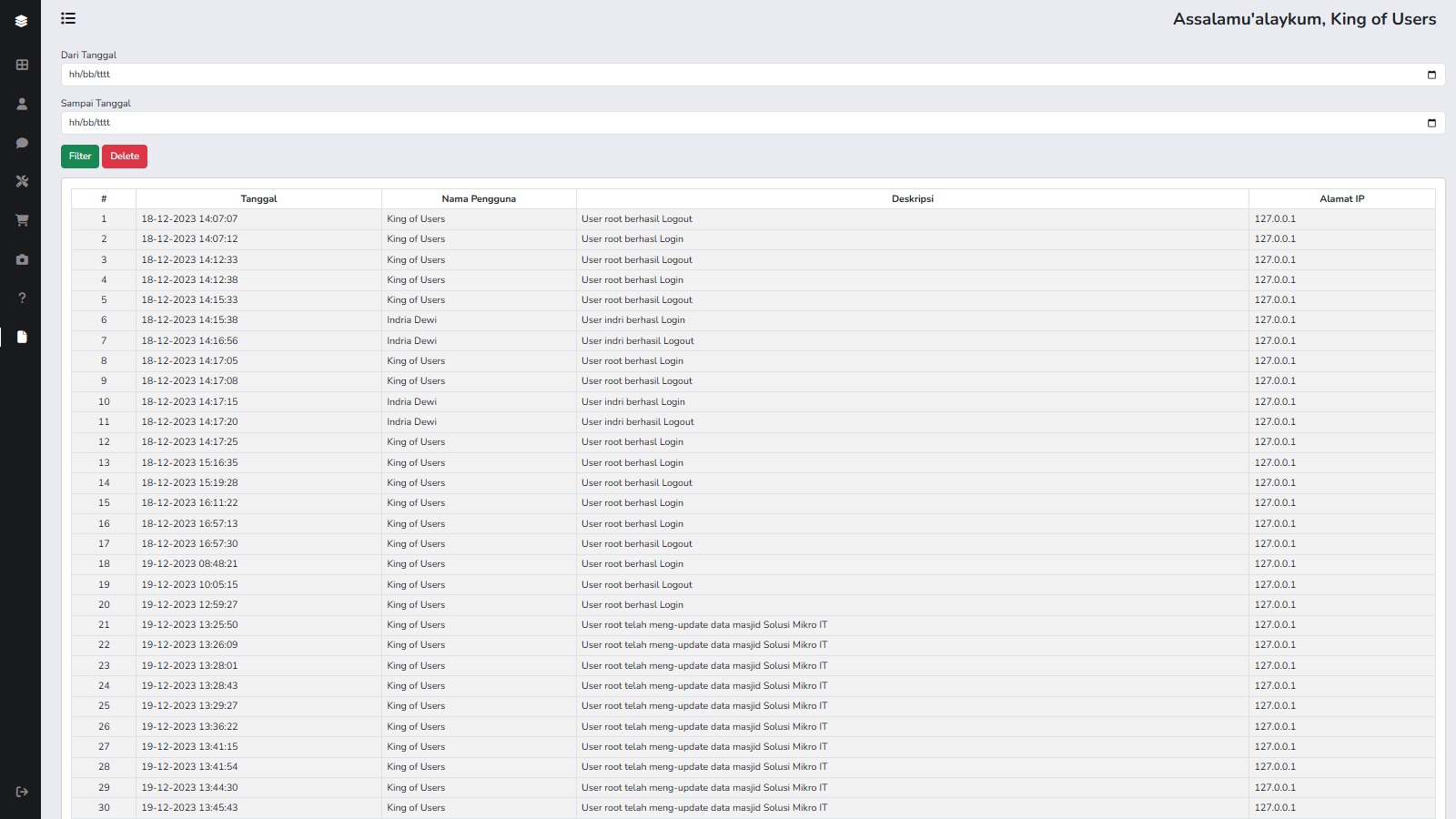
Task: Select the tools wrench icon in sidebar
Action: [22, 181]
